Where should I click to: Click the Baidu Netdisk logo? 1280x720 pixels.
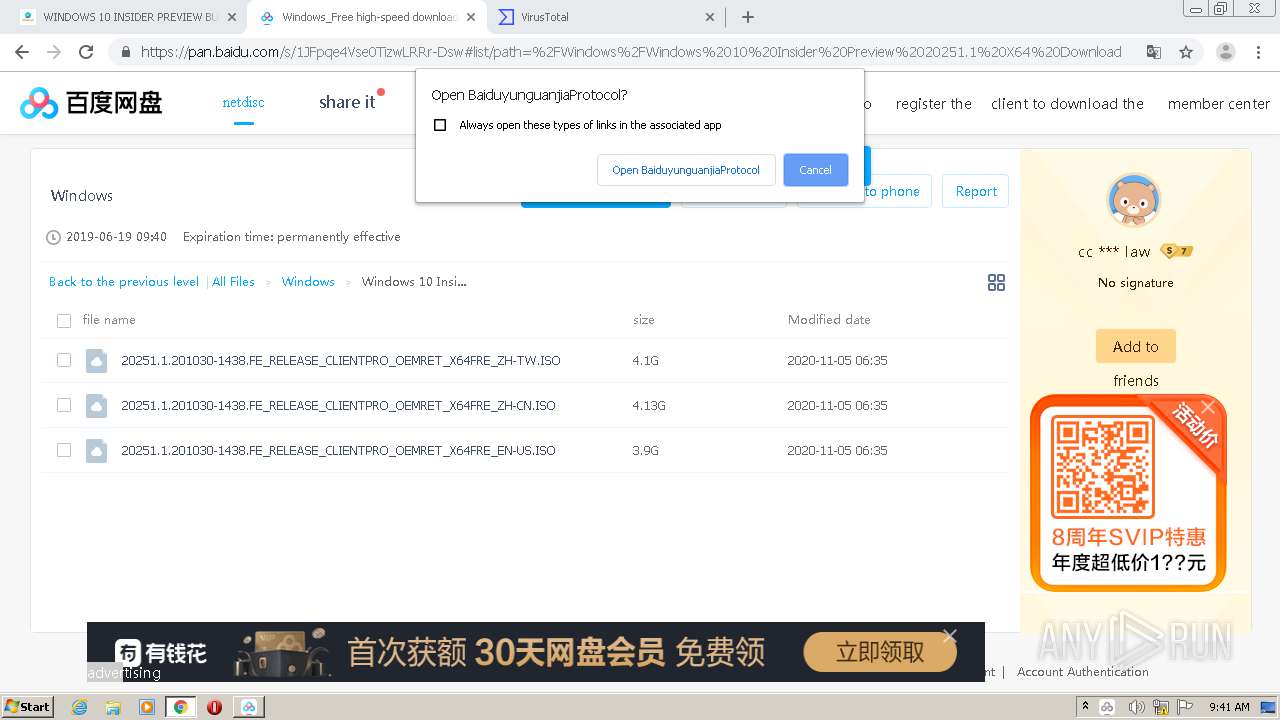click(x=91, y=102)
